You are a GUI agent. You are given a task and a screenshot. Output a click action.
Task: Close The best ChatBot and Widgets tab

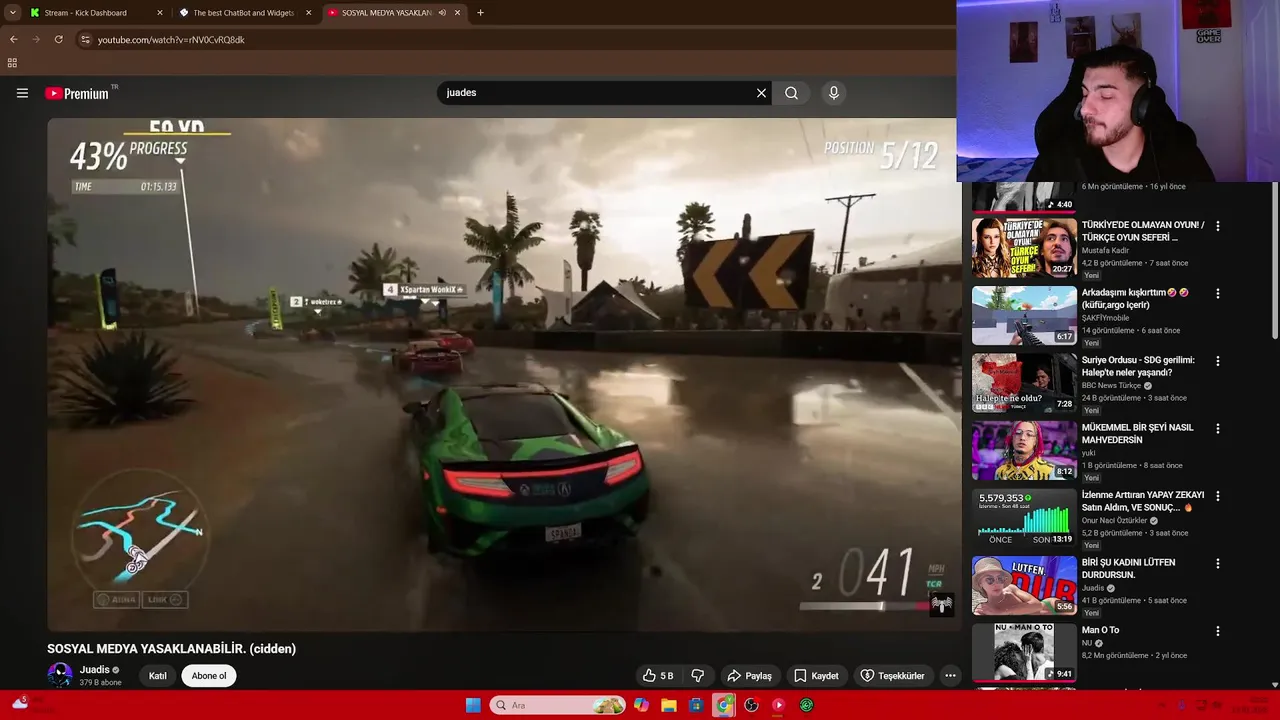(x=308, y=13)
